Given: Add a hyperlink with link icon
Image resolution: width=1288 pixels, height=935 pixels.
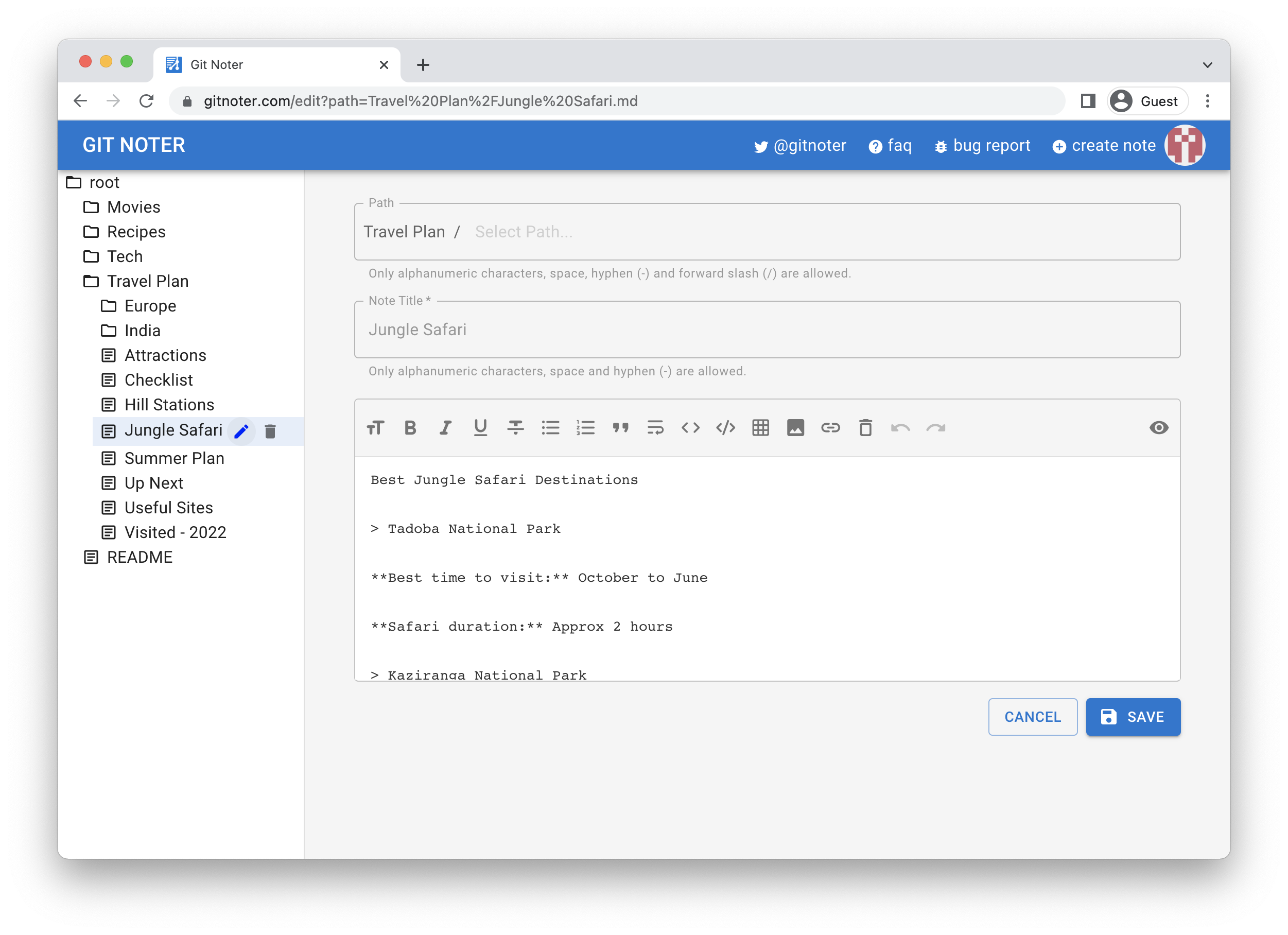Looking at the screenshot, I should (x=830, y=428).
